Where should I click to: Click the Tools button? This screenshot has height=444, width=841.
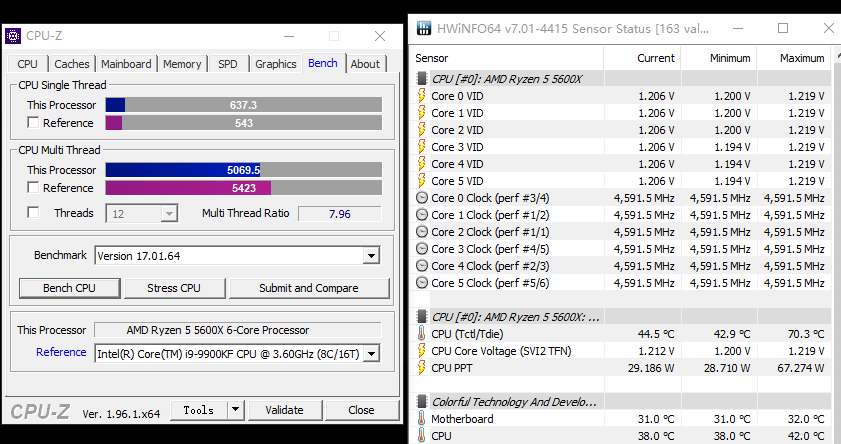point(199,410)
